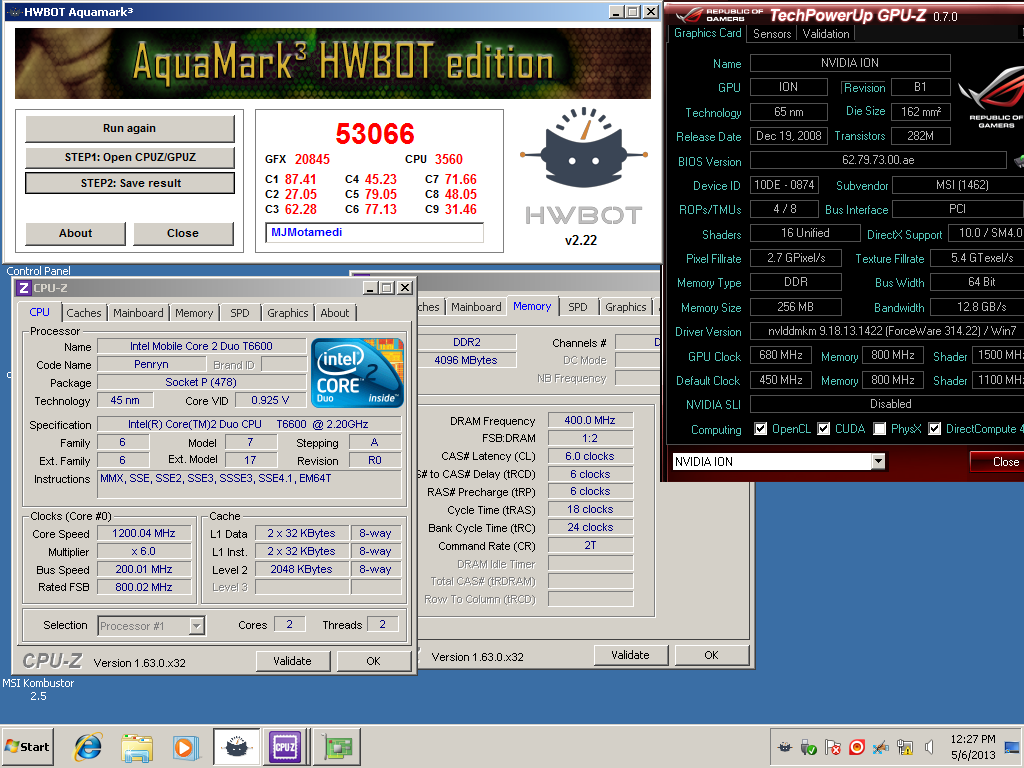Open the Start menu
Screen dimensions: 1024x768
27,746
